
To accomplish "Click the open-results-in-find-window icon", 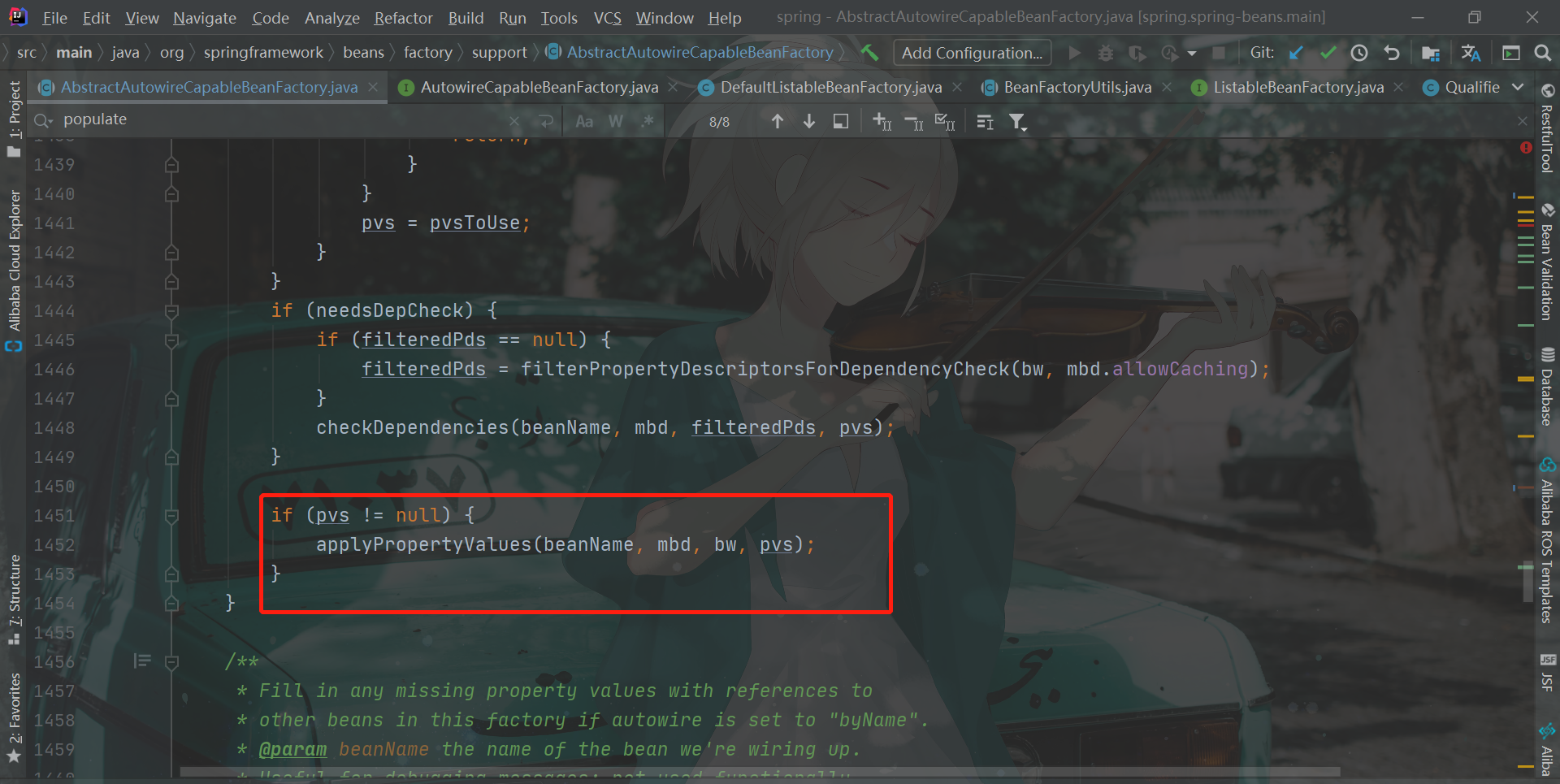I will [x=841, y=121].
